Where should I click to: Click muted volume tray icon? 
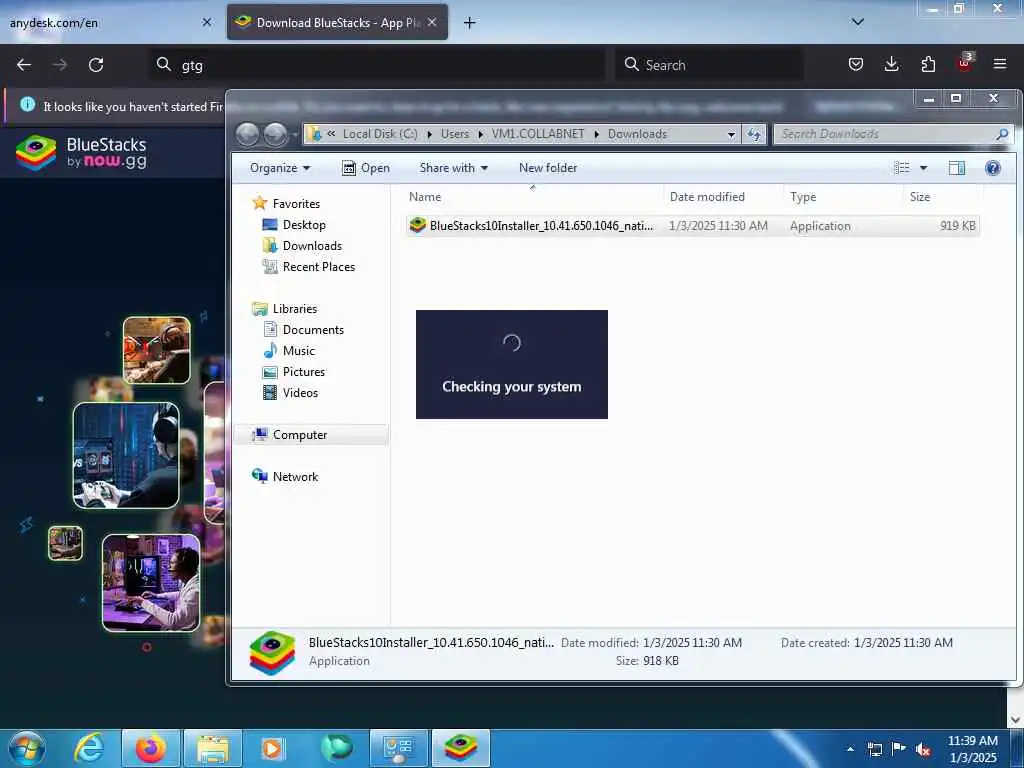[923, 749]
